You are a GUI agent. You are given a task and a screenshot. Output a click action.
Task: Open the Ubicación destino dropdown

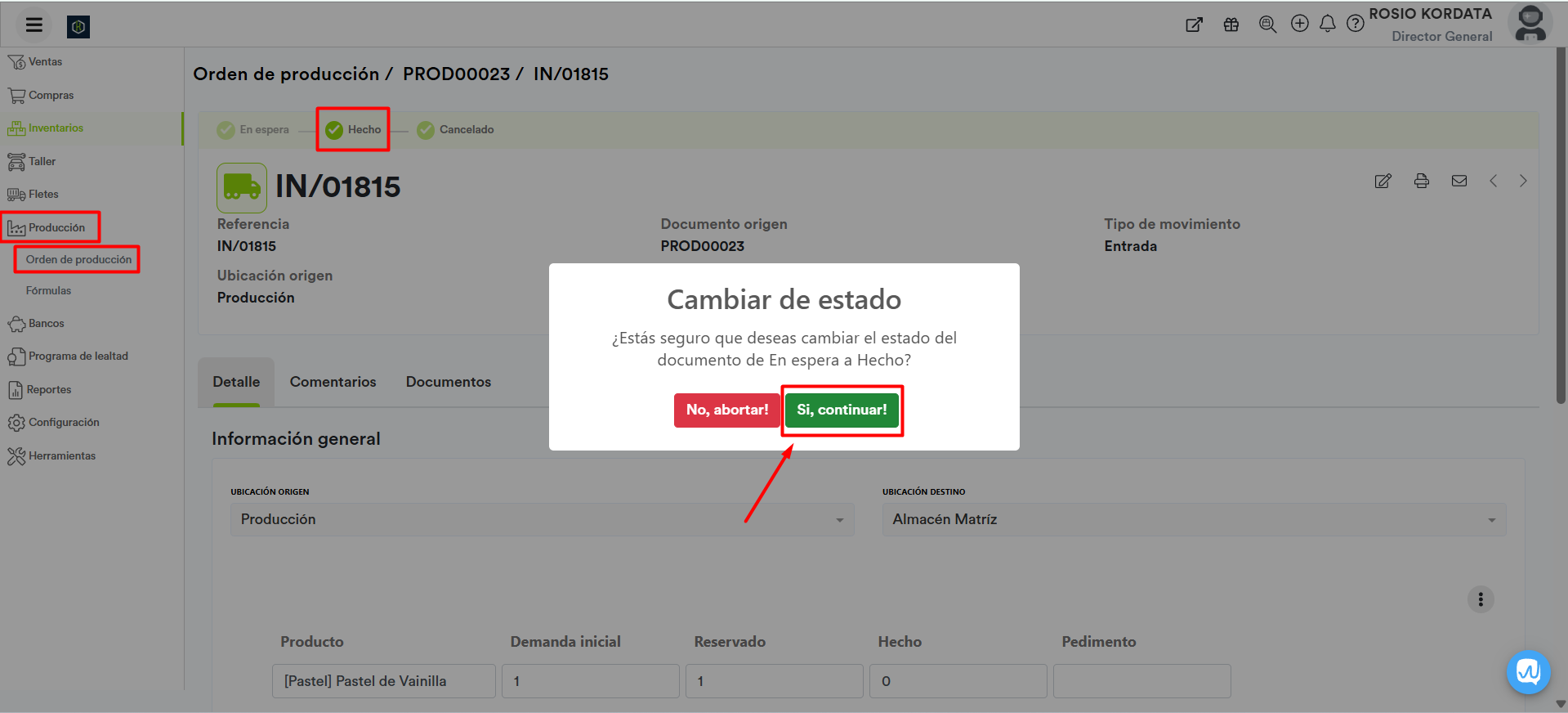coord(1193,519)
